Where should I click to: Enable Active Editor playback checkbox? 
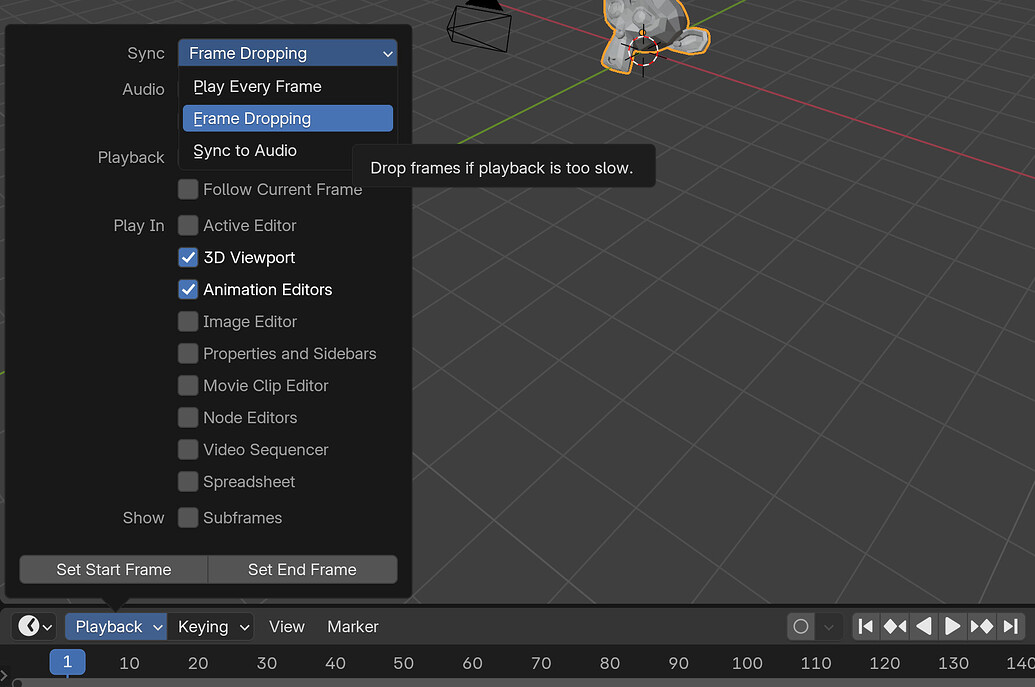tap(188, 225)
